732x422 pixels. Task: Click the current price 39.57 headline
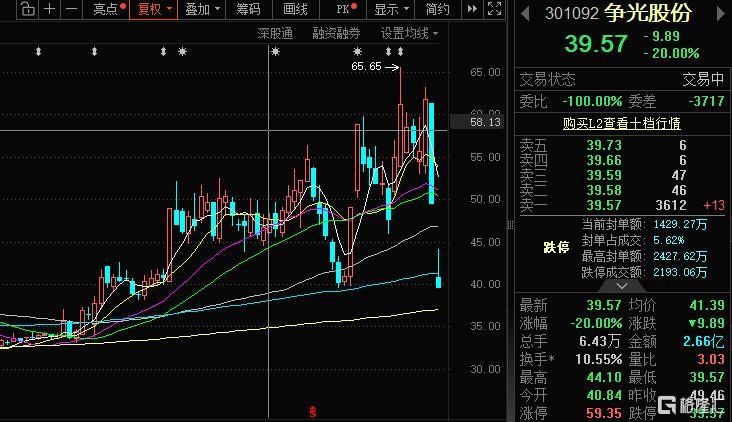point(596,44)
